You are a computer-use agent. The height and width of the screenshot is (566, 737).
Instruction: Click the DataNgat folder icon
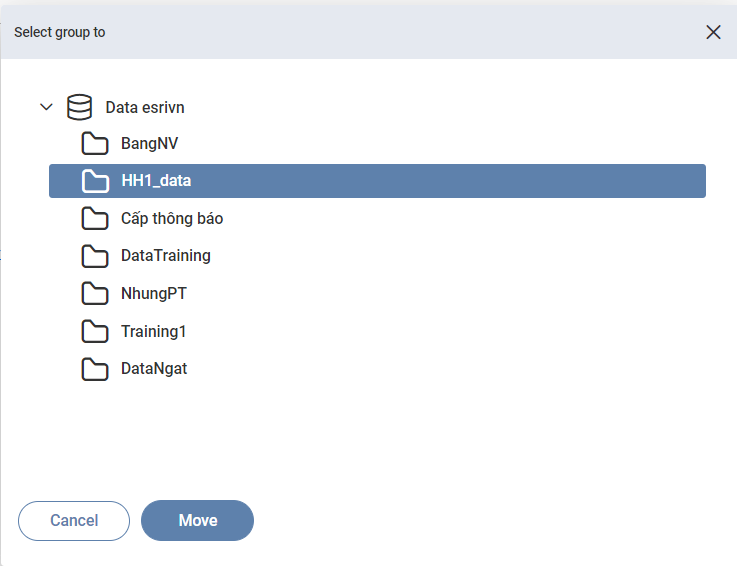pos(95,369)
